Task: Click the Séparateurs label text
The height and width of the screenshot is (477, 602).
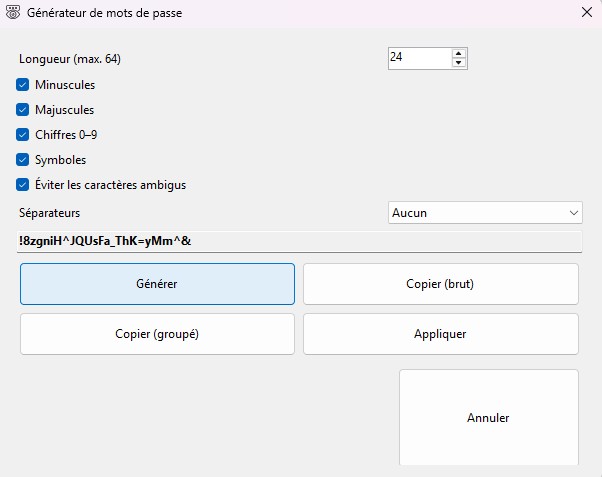Action: tap(49, 213)
